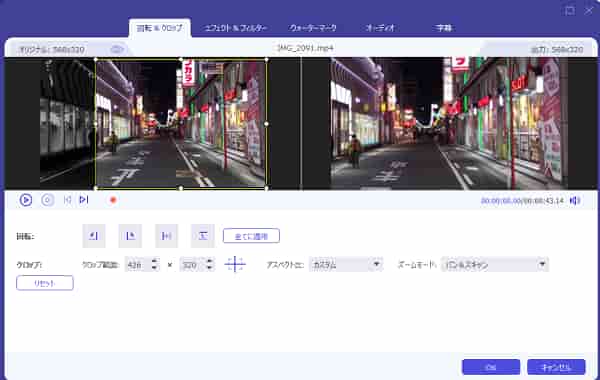The image size is (600, 380).
Task: Flip the video vertically
Action: [203, 236]
